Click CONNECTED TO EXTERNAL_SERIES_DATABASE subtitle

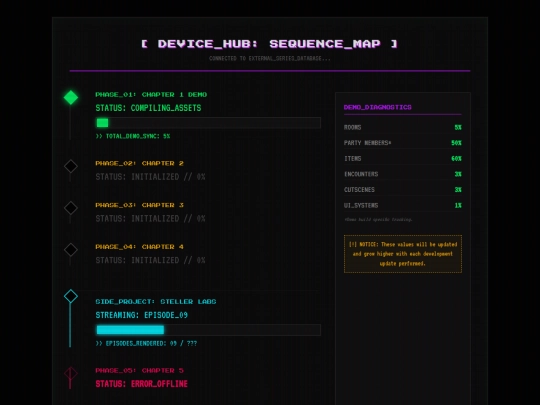click(270, 58)
